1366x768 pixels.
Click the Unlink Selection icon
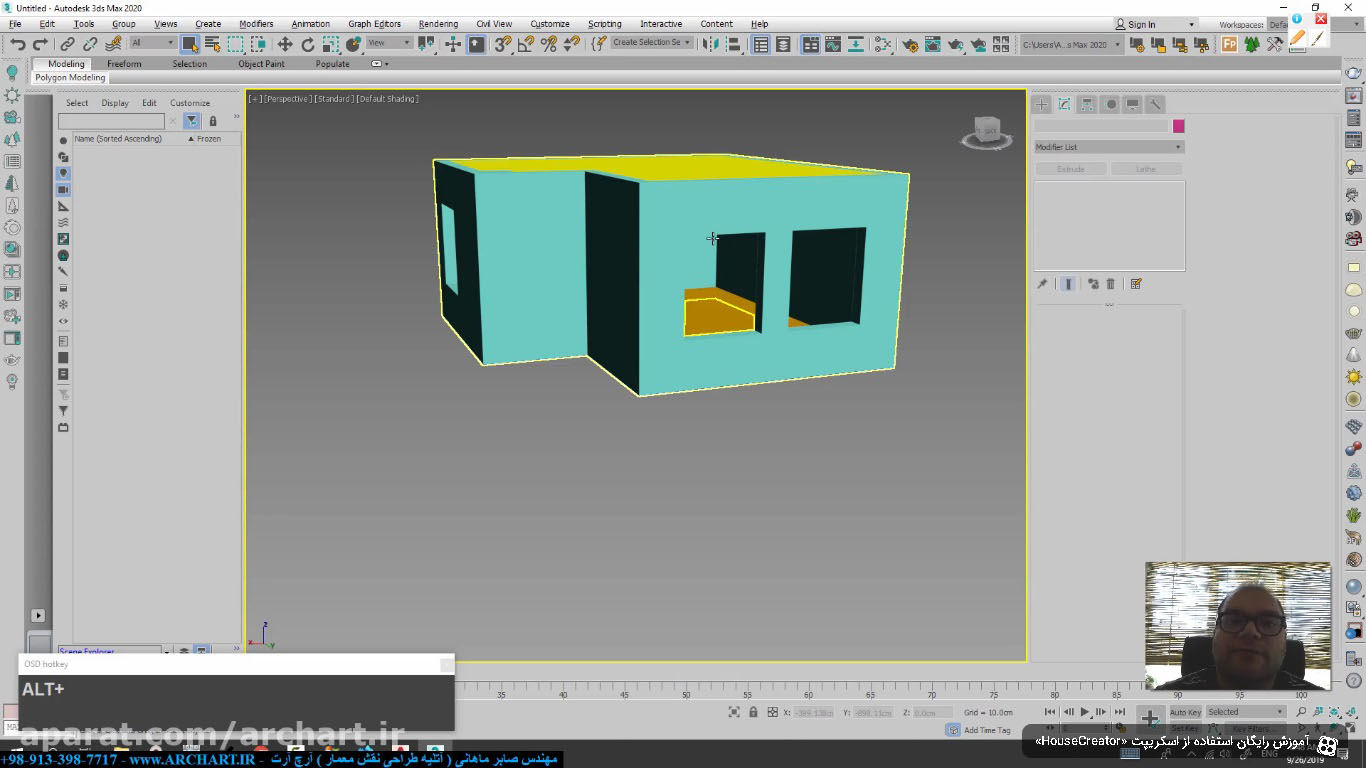pyautogui.click(x=90, y=44)
